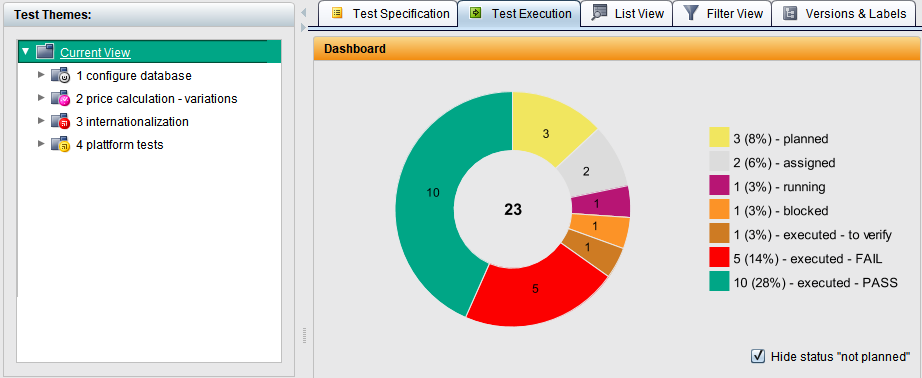
Task: Expand the 3 internationalization node
Action: [x=41, y=121]
